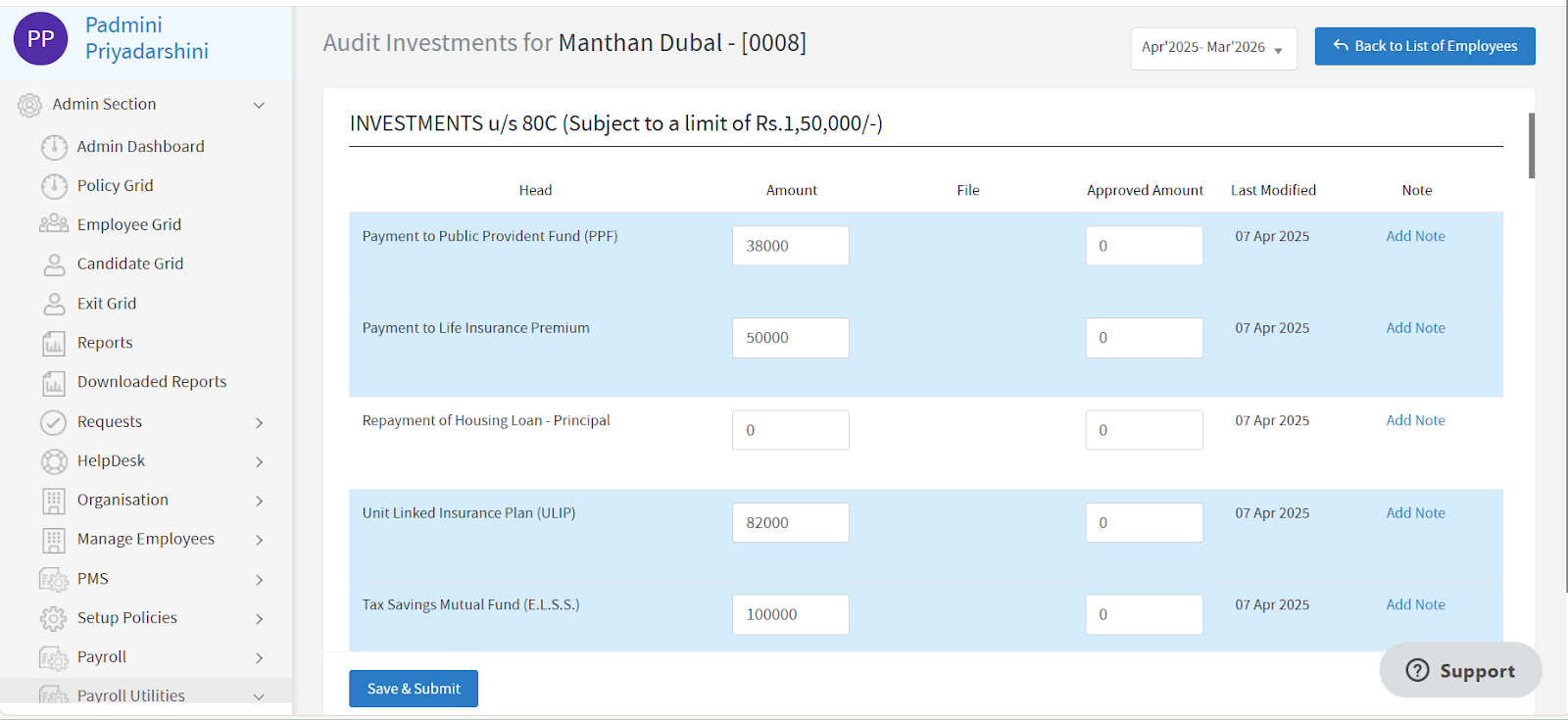This screenshot has height=720, width=1568.
Task: Expand the Payroll submenu chevron
Action: tap(260, 657)
